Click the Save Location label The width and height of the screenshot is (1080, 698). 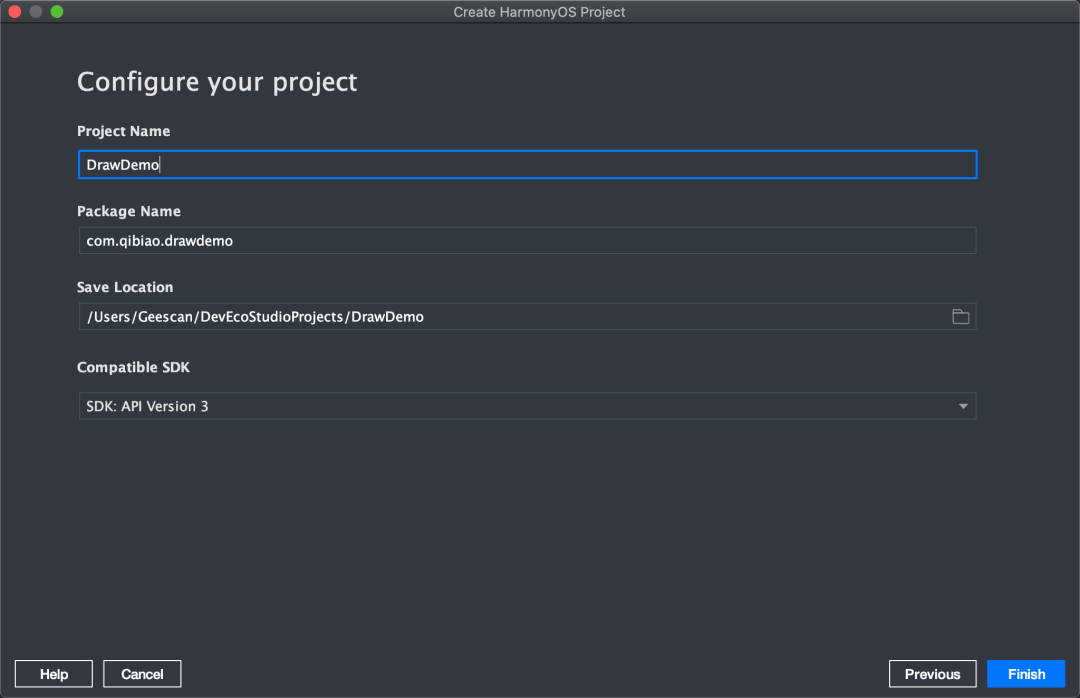tap(125, 287)
